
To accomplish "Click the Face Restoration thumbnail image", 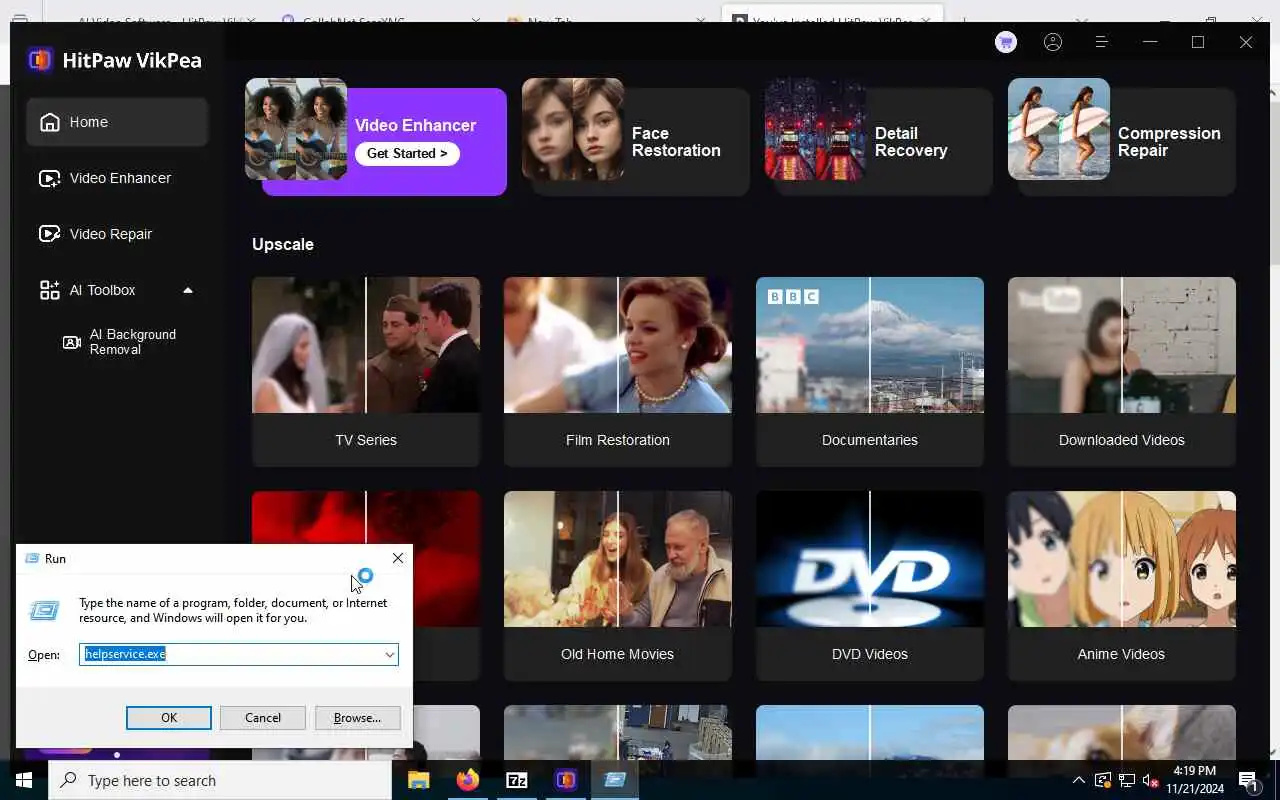I will coord(573,129).
